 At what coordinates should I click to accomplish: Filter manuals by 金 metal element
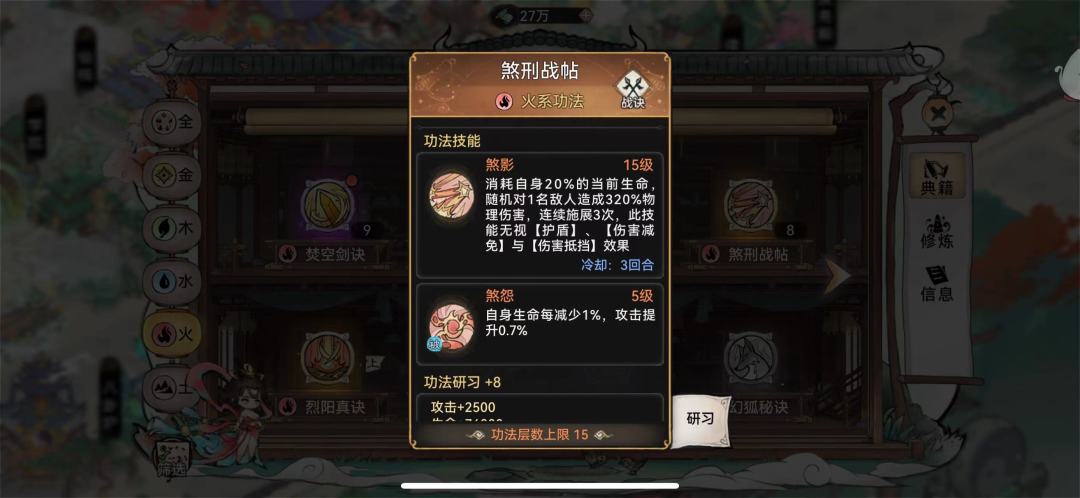172,176
